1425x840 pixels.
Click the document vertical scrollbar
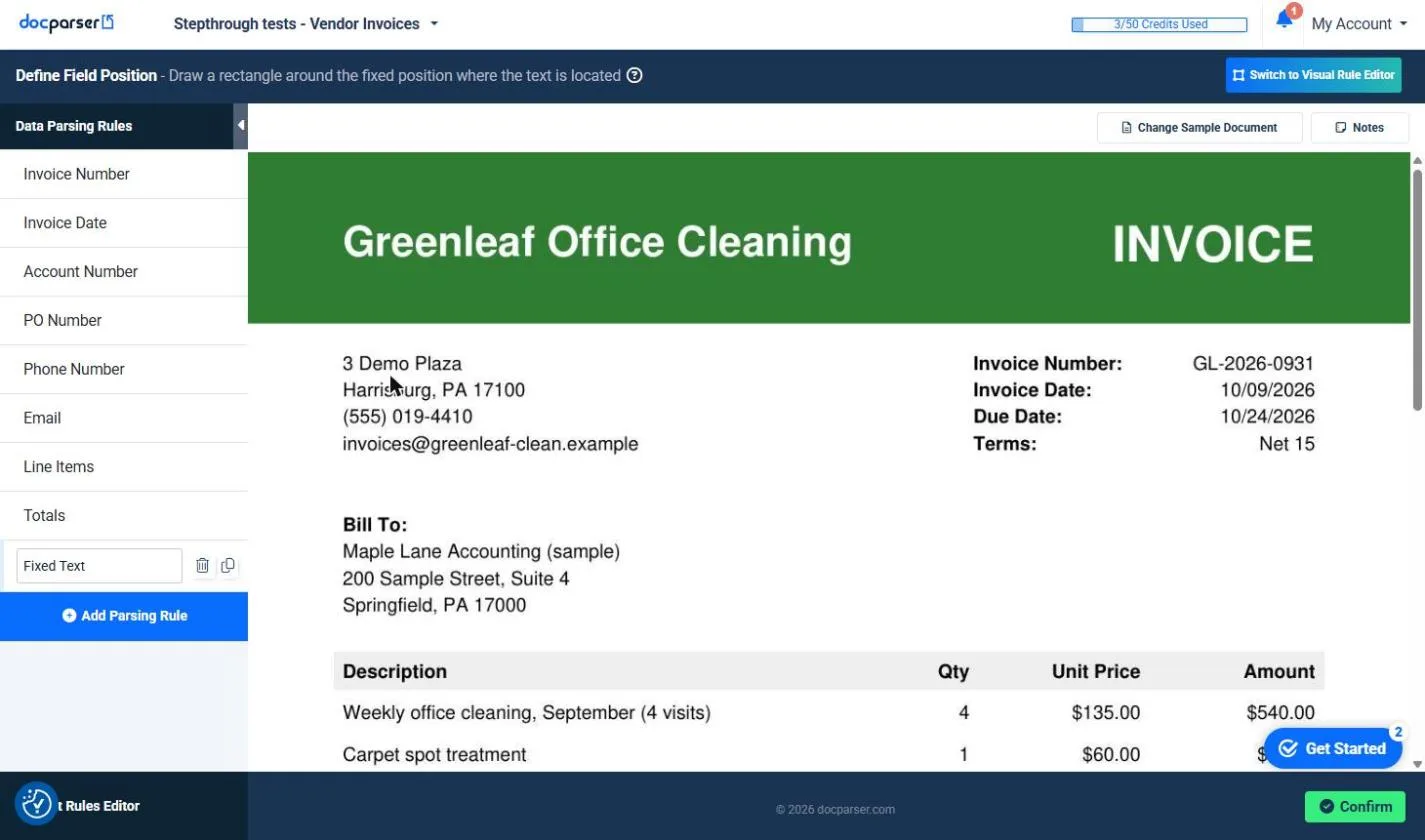coord(1417,290)
